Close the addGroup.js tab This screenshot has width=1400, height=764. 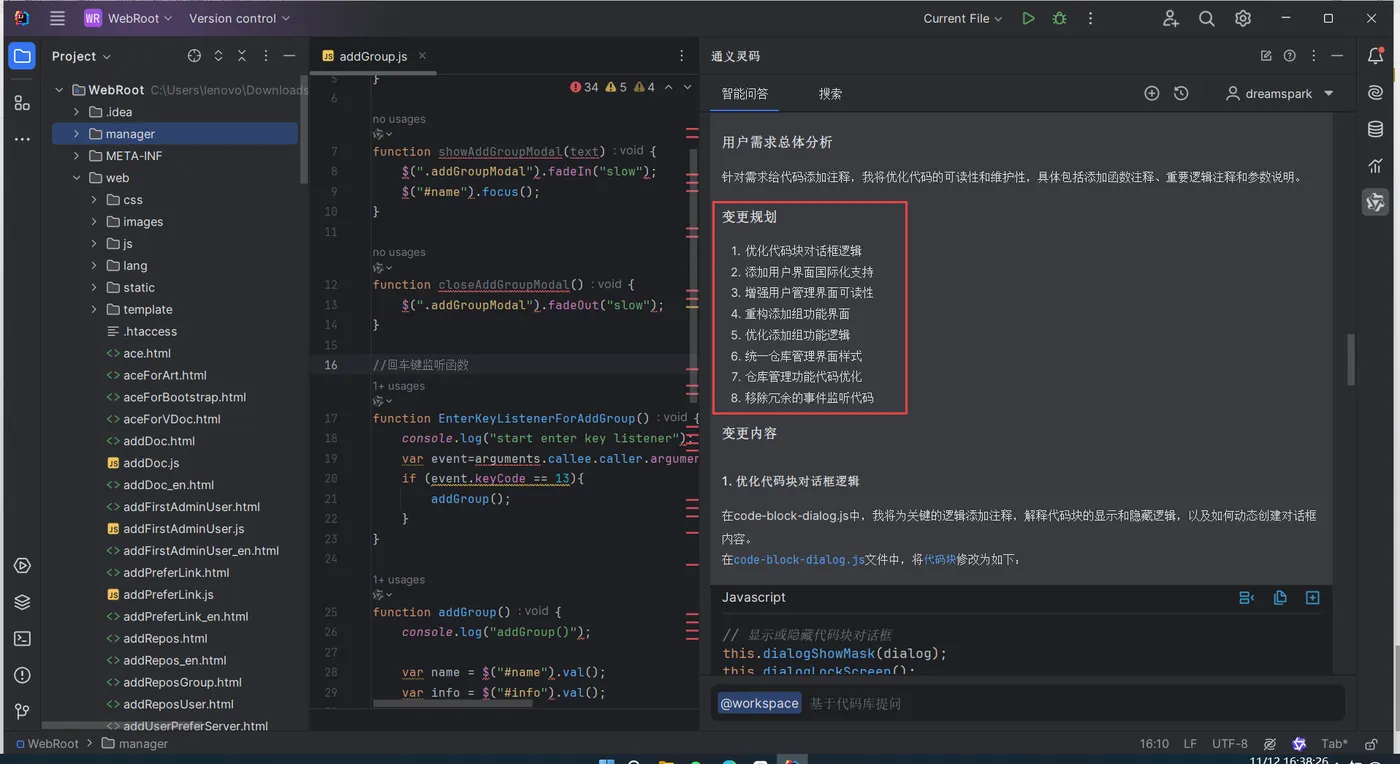click(422, 56)
